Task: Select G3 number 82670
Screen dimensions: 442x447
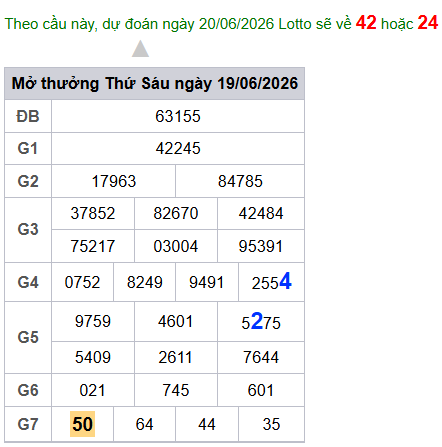Action: (176, 213)
